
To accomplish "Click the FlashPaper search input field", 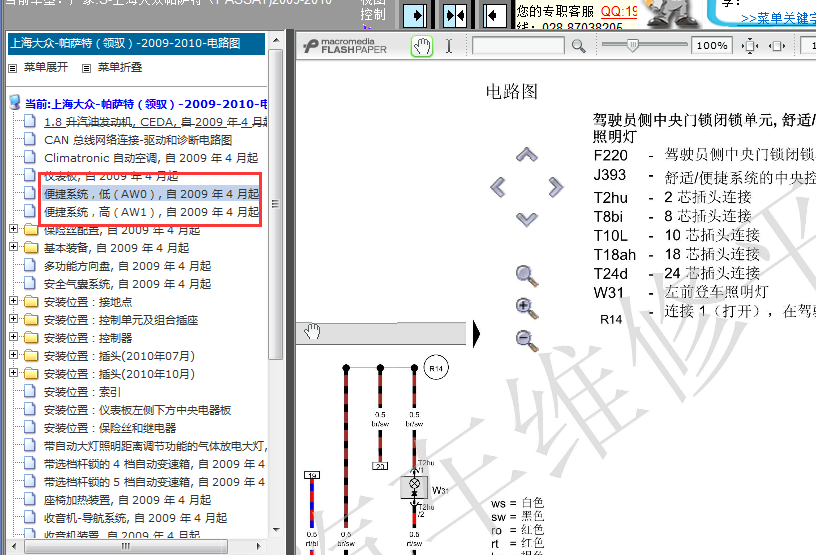I will pos(518,46).
